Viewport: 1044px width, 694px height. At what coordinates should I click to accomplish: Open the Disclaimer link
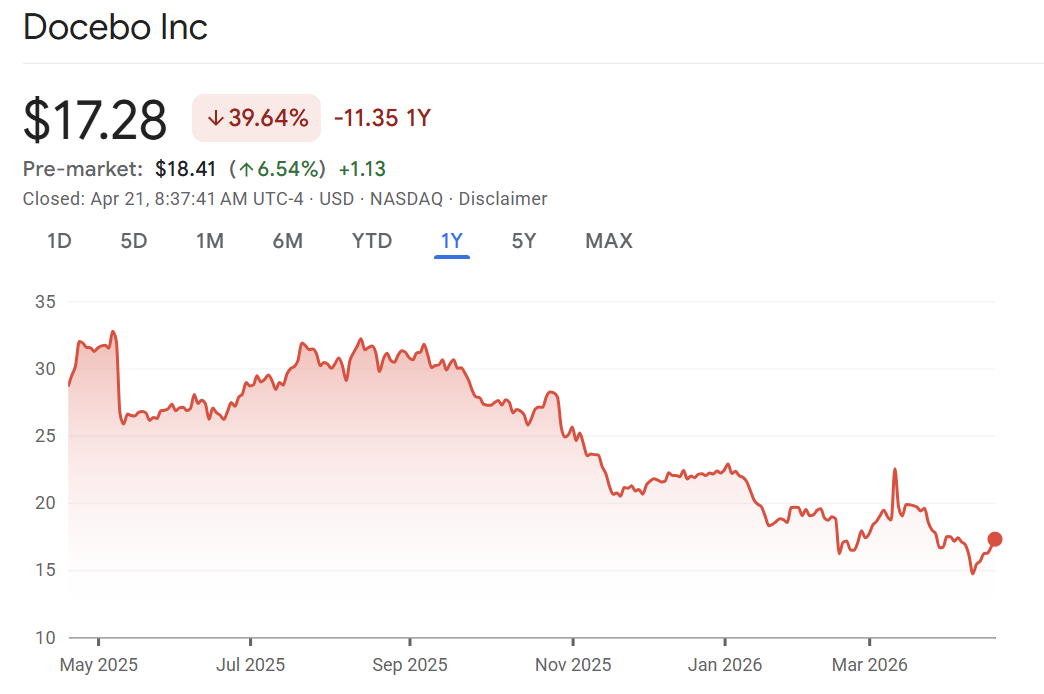tap(503, 199)
